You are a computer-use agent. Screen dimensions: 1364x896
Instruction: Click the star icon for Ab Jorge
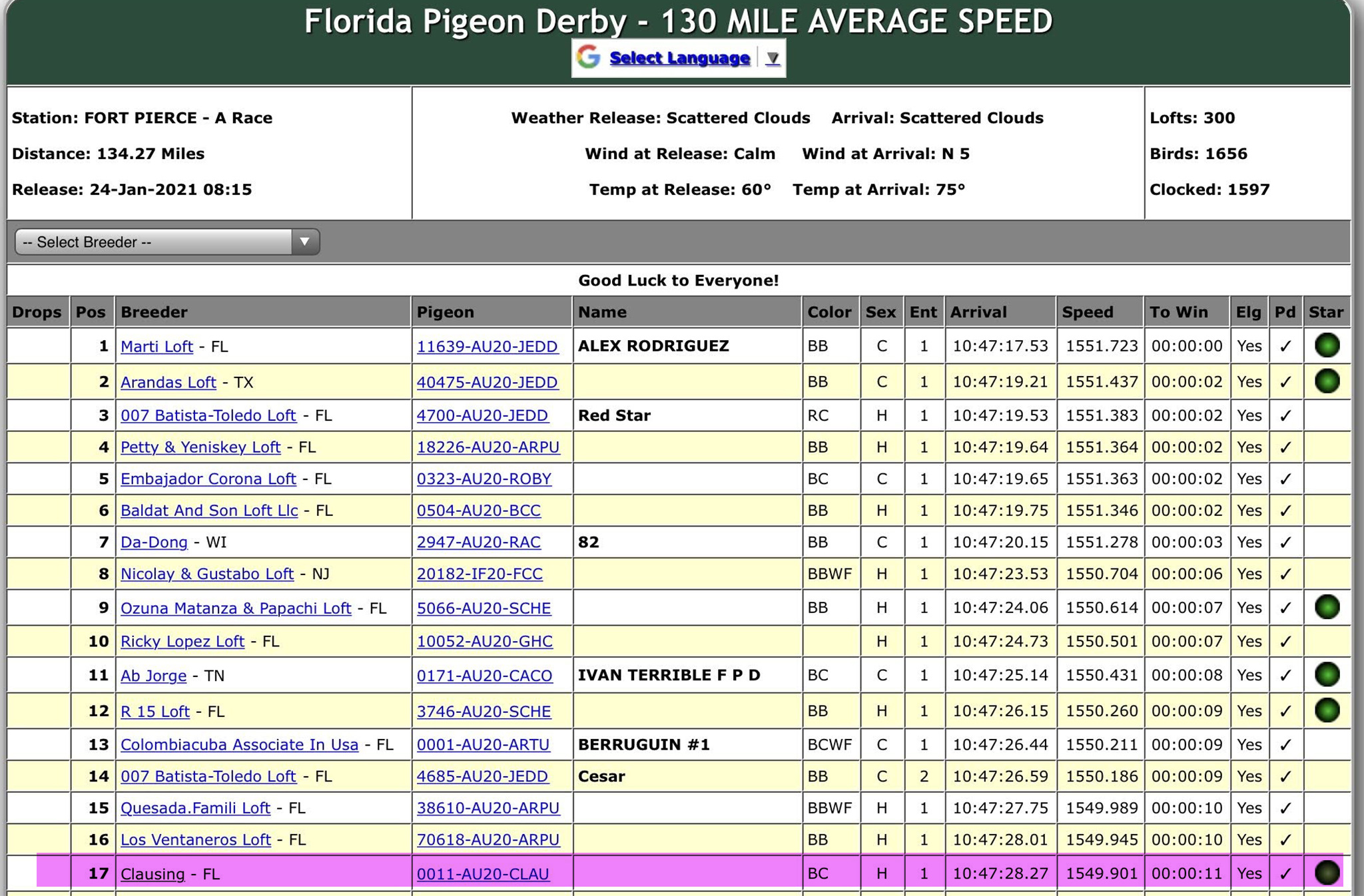(1327, 675)
